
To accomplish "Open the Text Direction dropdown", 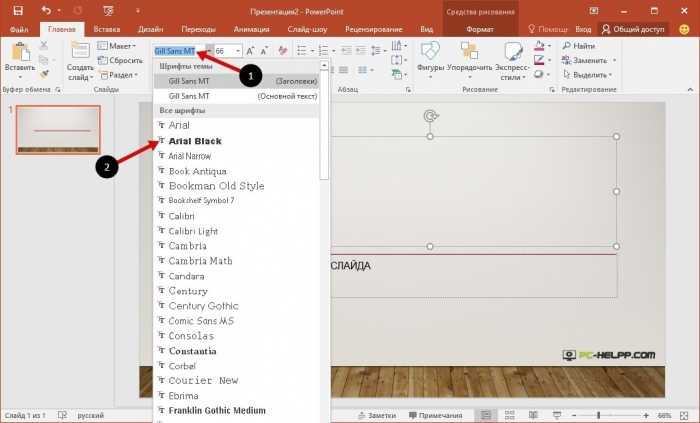I will click(x=399, y=46).
